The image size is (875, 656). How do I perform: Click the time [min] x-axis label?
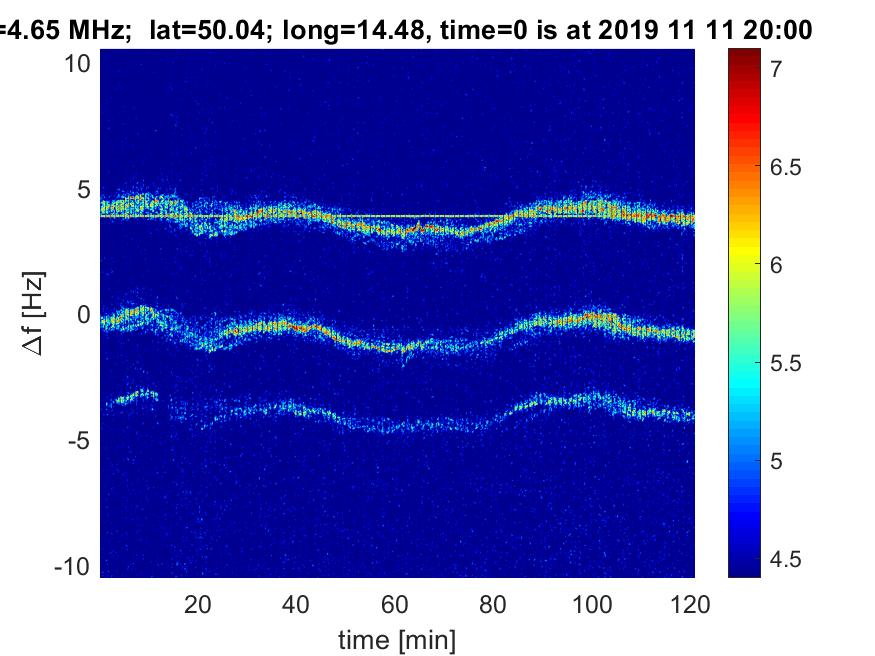pos(397,637)
